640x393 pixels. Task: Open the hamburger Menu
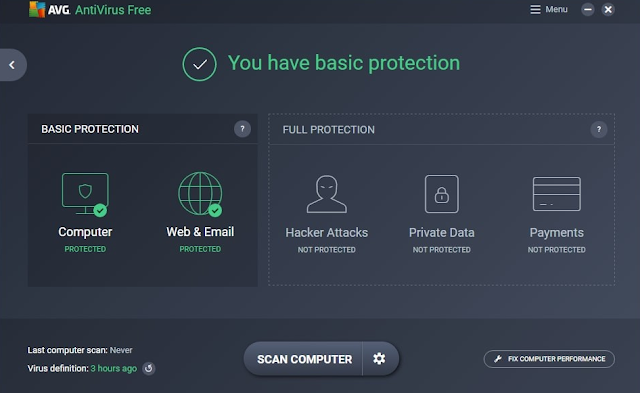point(549,9)
